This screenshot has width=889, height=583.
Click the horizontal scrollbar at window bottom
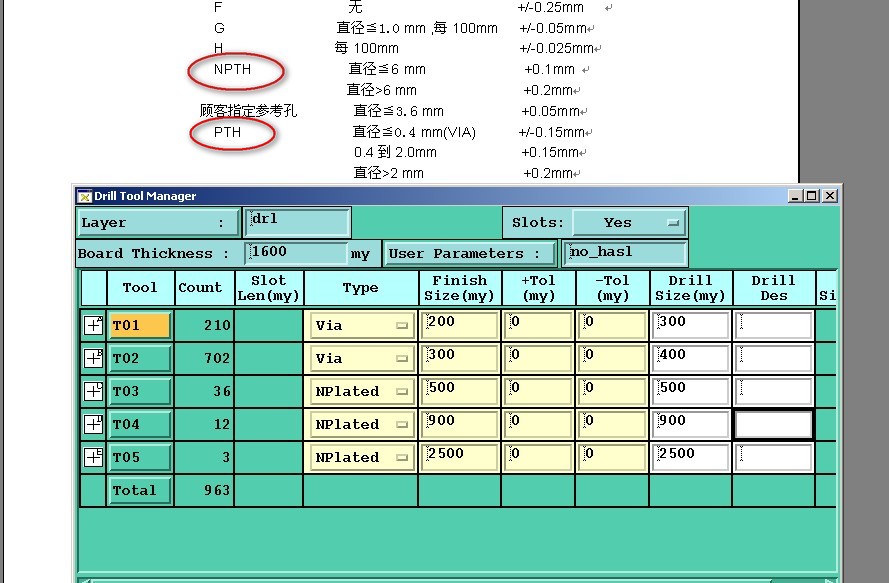pyautogui.click(x=458, y=580)
